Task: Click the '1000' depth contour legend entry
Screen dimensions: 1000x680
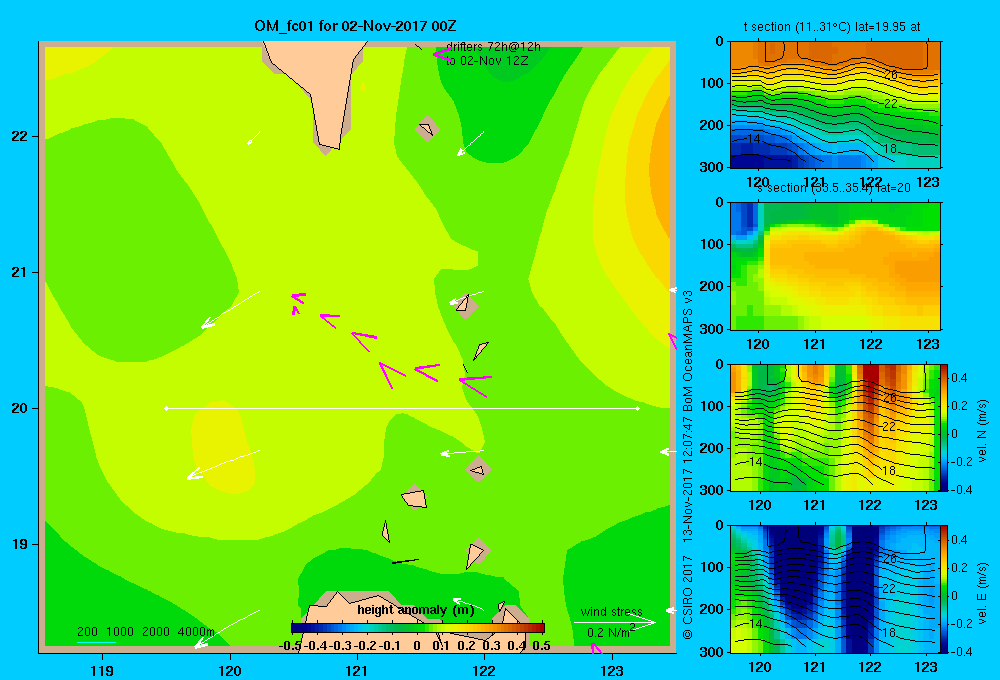Action: pyautogui.click(x=120, y=632)
